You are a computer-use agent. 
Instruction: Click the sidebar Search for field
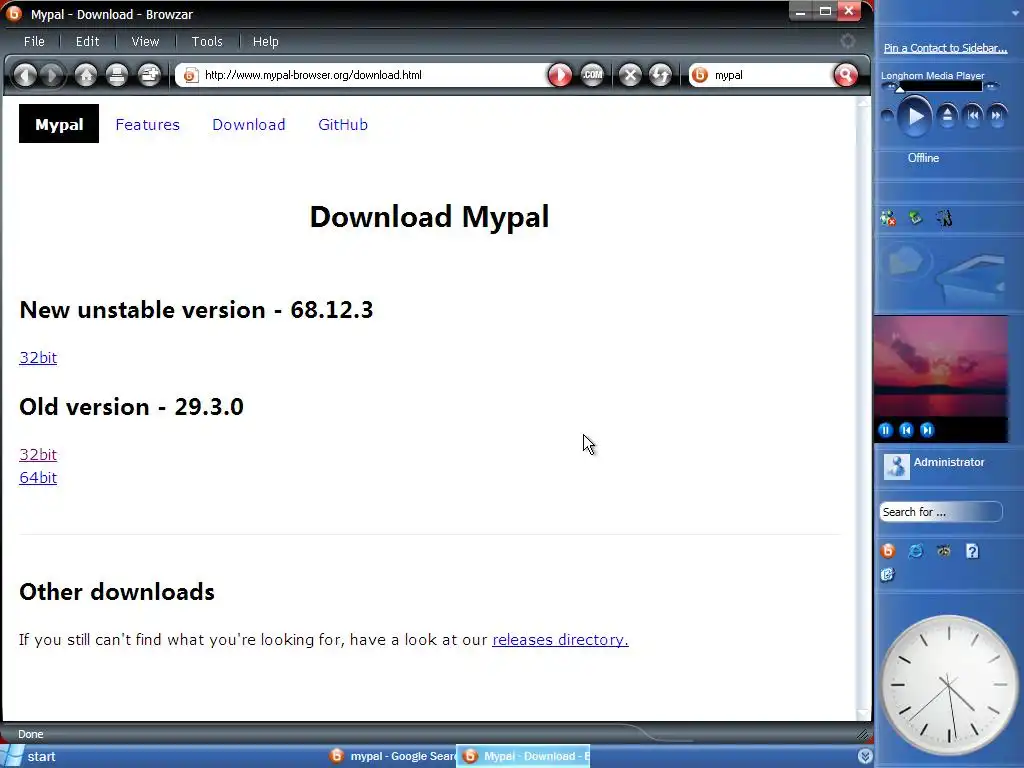point(940,512)
